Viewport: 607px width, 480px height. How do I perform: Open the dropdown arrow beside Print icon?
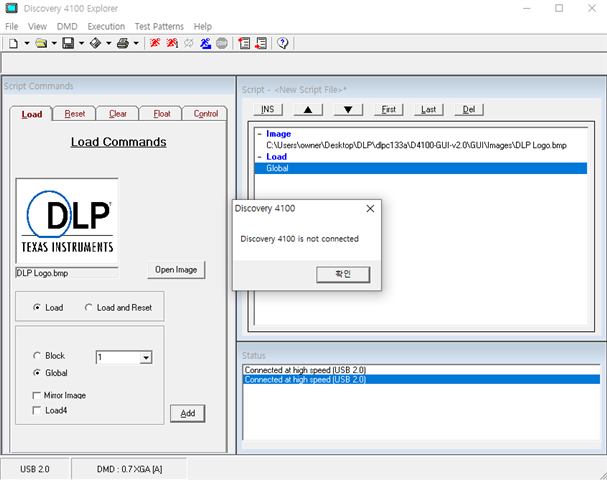pyautogui.click(x=136, y=43)
